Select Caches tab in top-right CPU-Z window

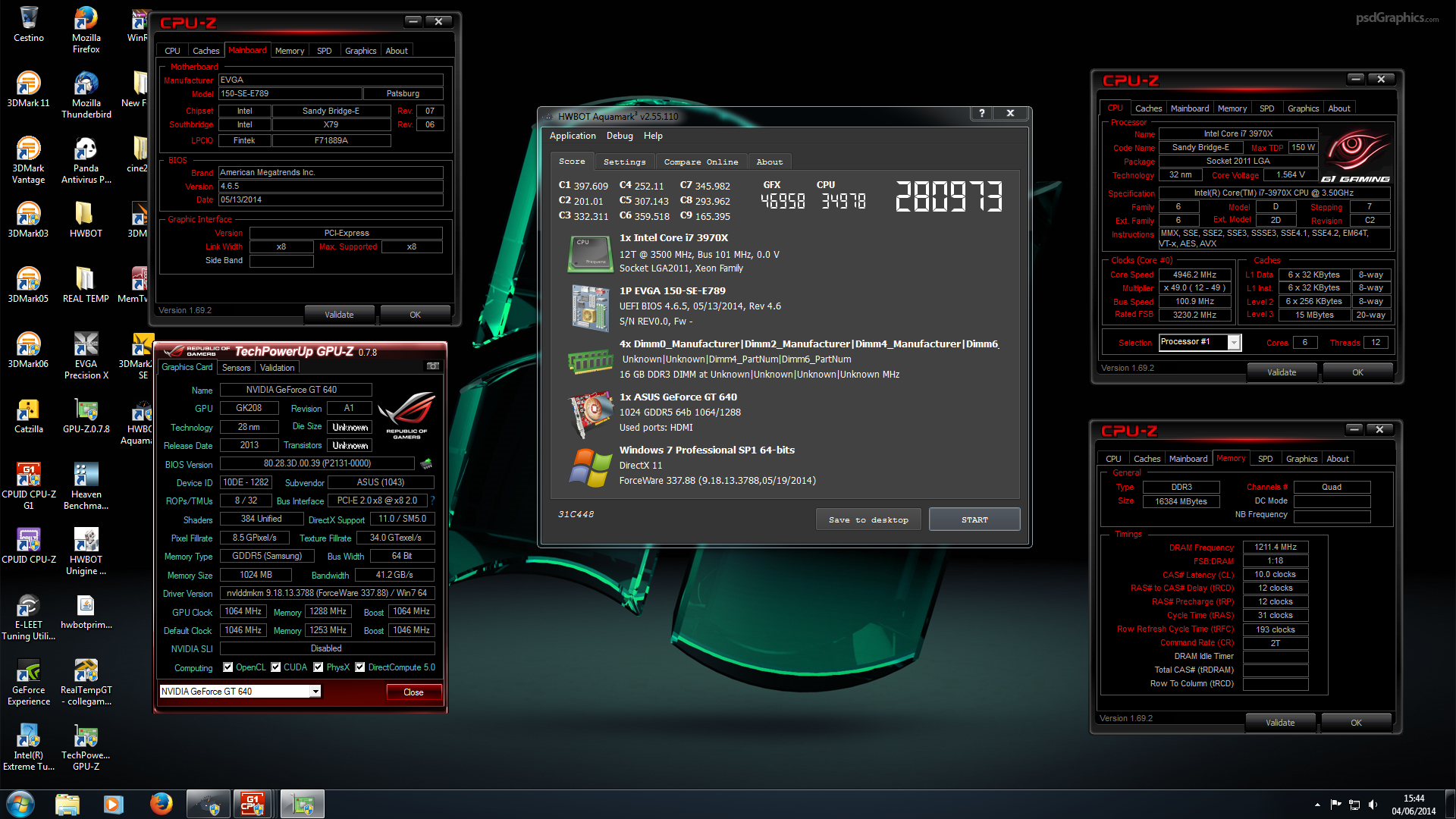pos(1148,108)
